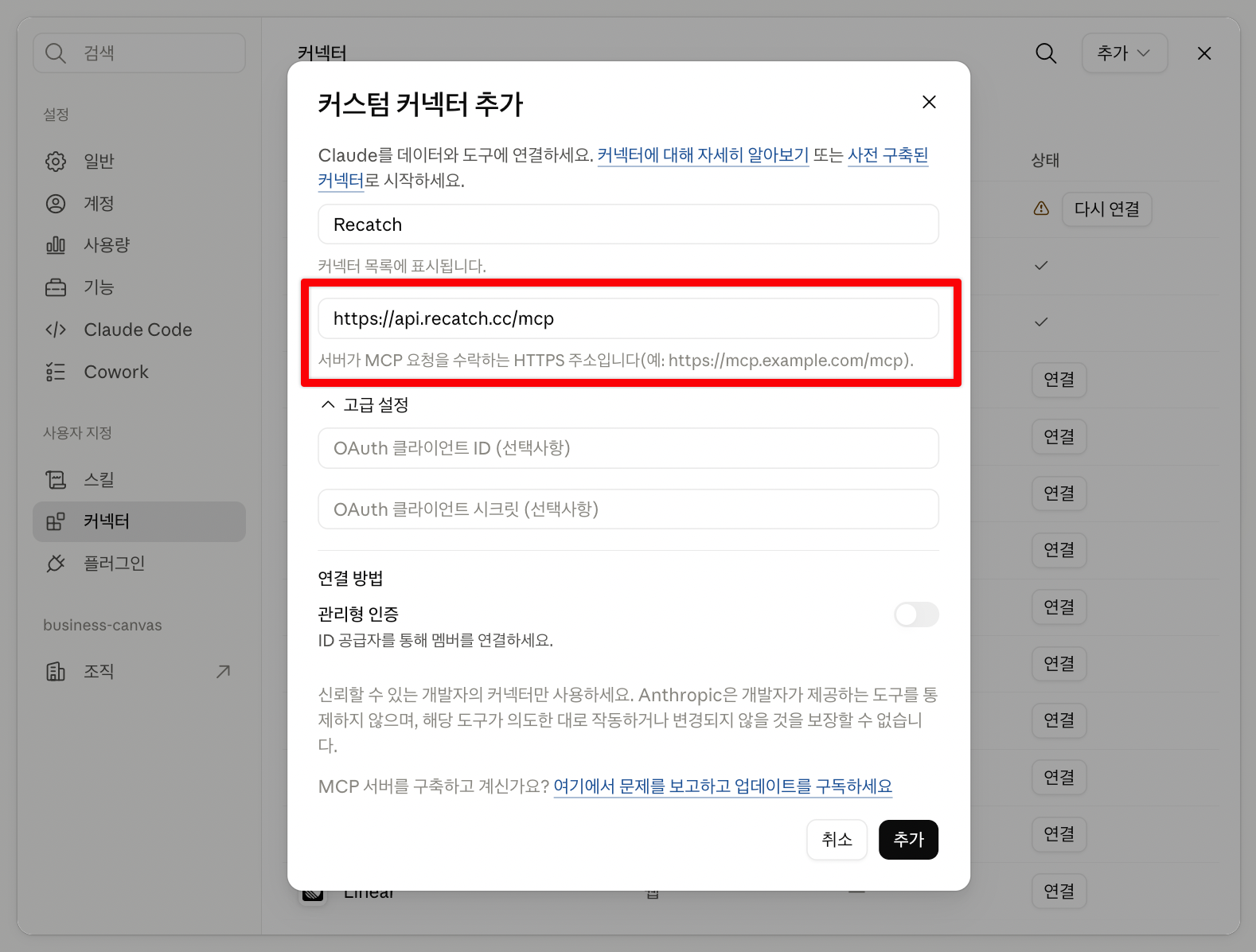Close the settings window with X
The width and height of the screenshot is (1256, 952).
click(1204, 53)
